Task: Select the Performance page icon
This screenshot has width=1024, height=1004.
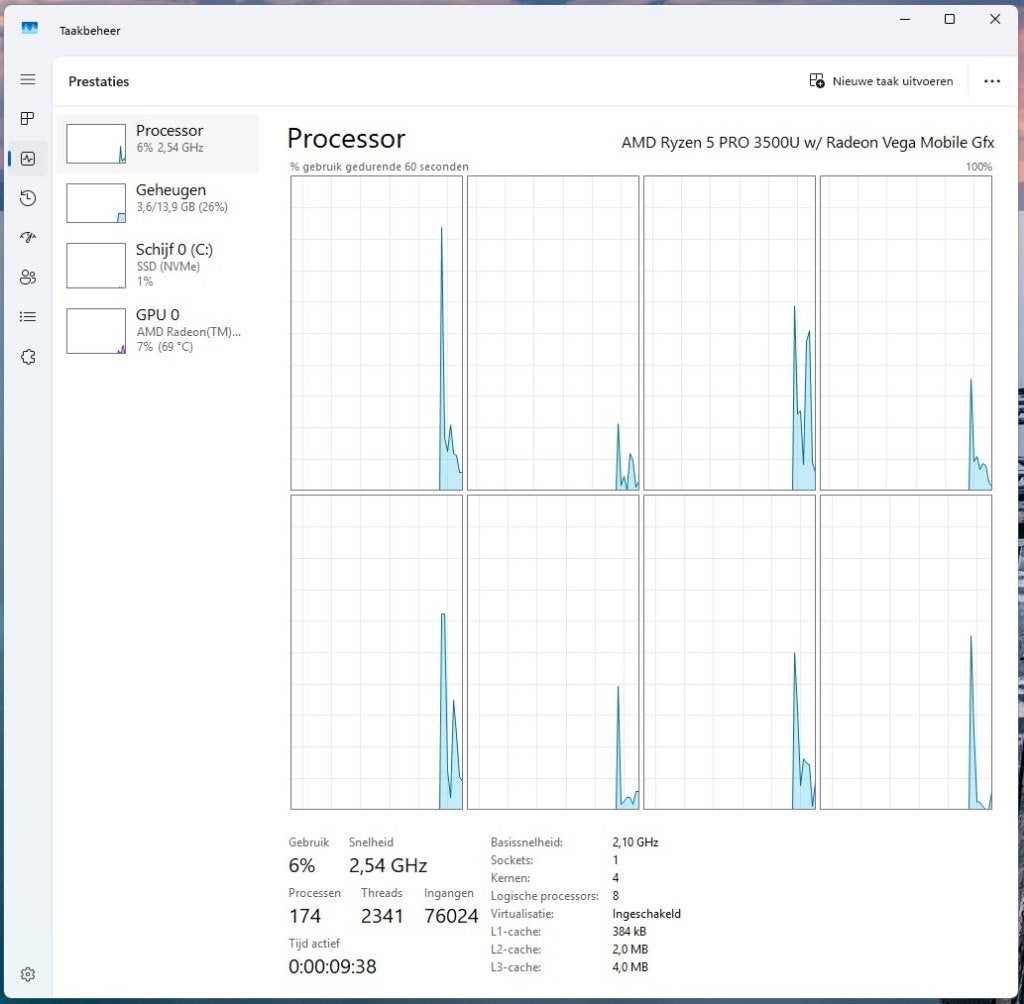Action: pos(27,159)
